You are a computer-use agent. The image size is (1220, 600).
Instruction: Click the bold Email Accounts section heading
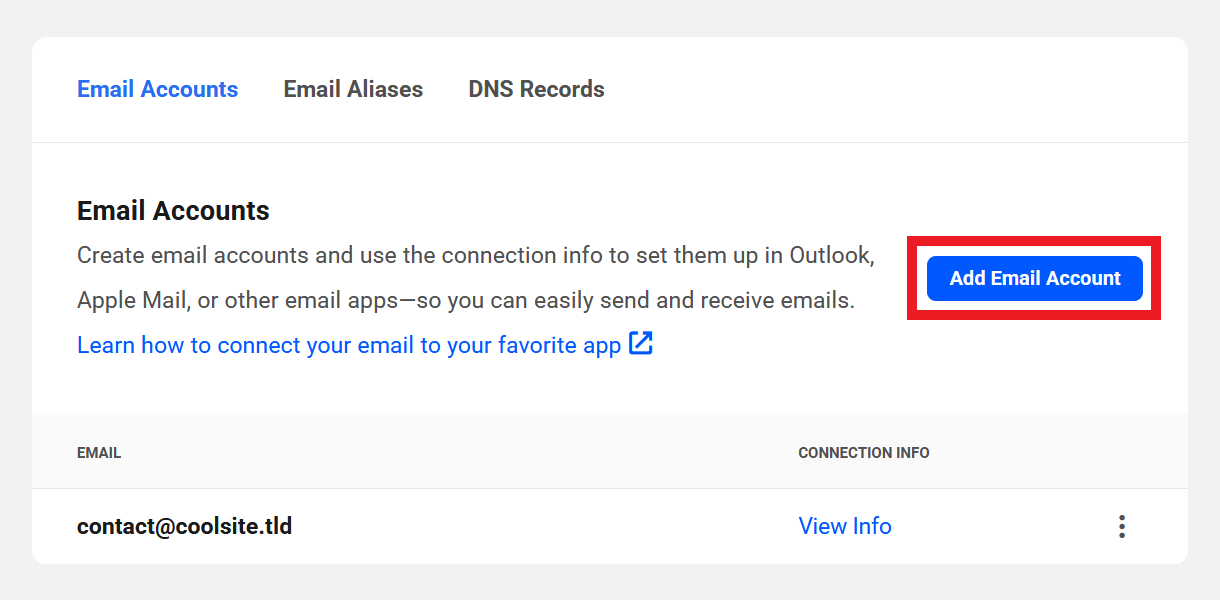[173, 211]
